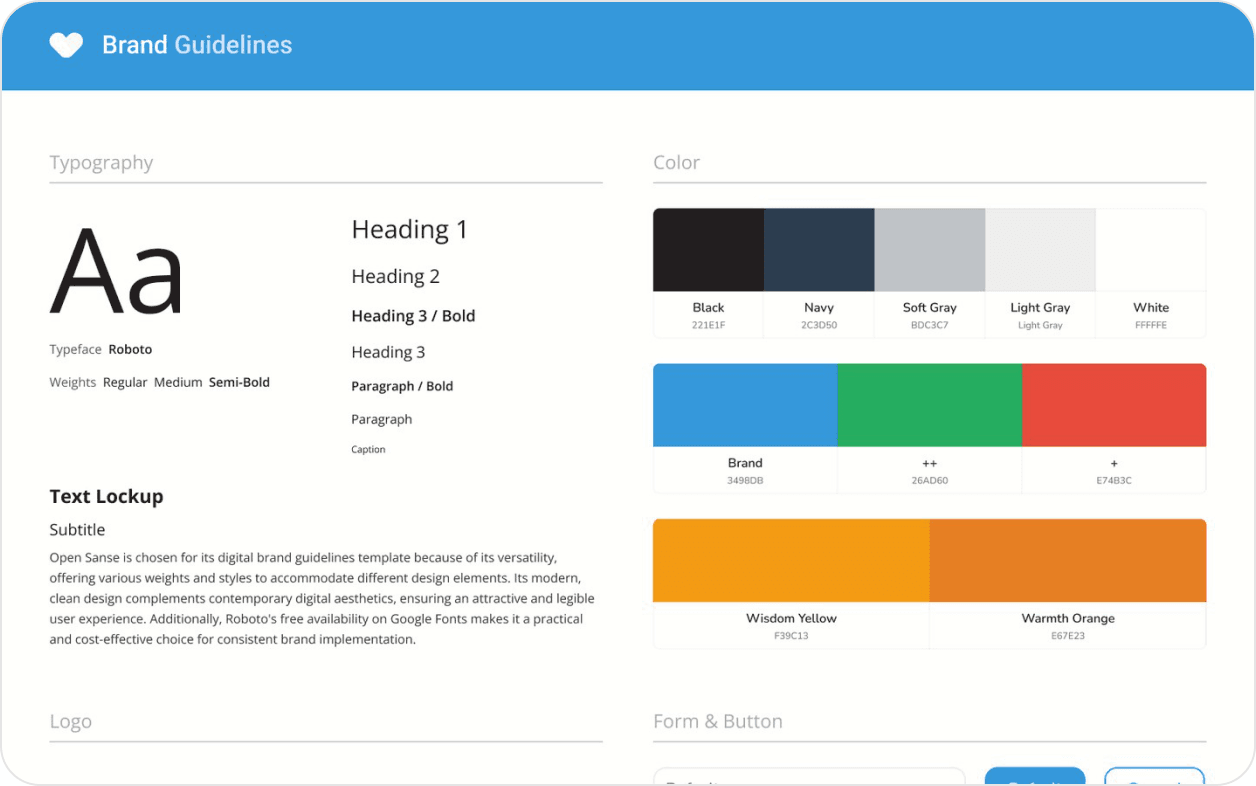Select the White color swatch block

1151,250
